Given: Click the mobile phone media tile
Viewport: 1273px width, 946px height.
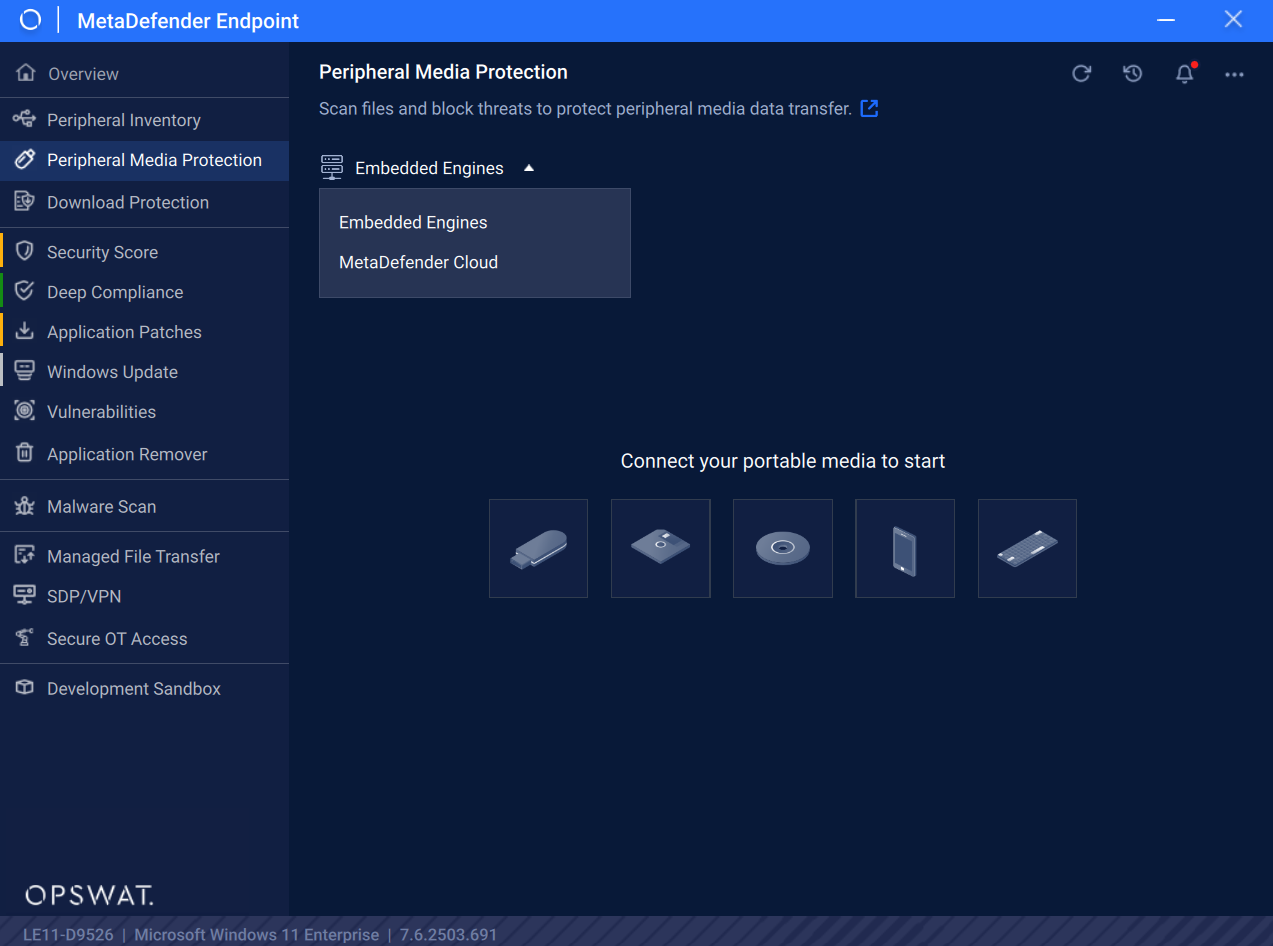Looking at the screenshot, I should (905, 548).
